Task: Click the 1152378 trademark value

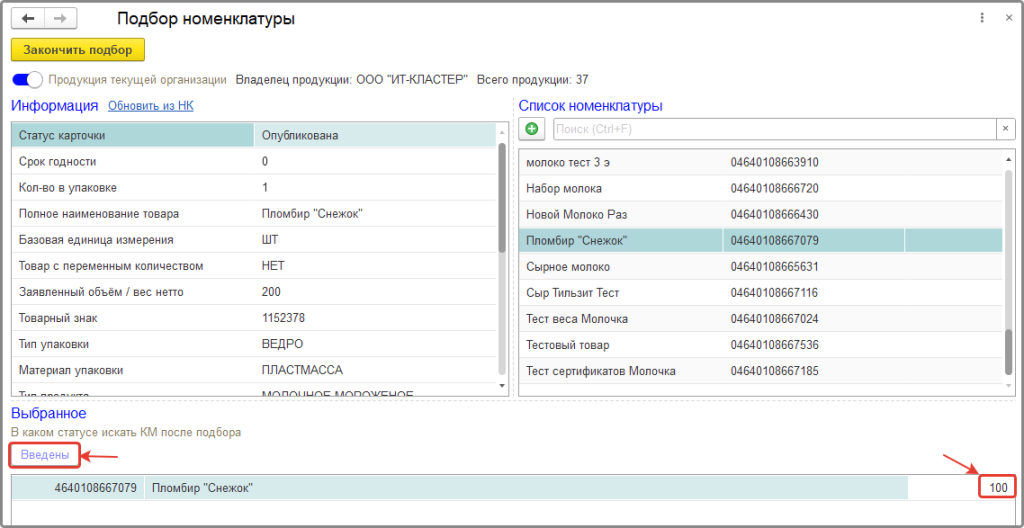Action: [x=283, y=318]
